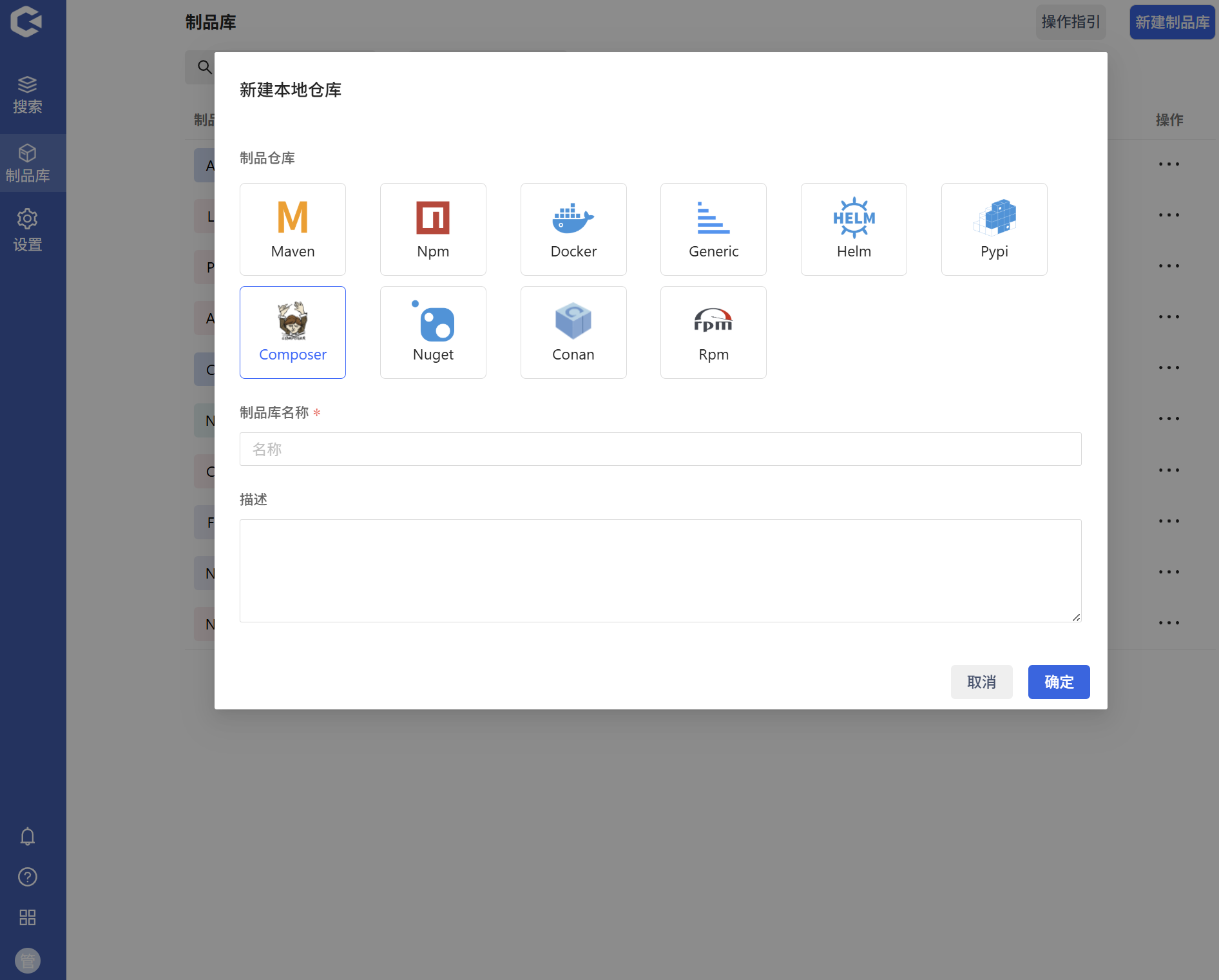1219x980 pixels.
Task: Click the search magnifier icon
Action: (x=204, y=67)
